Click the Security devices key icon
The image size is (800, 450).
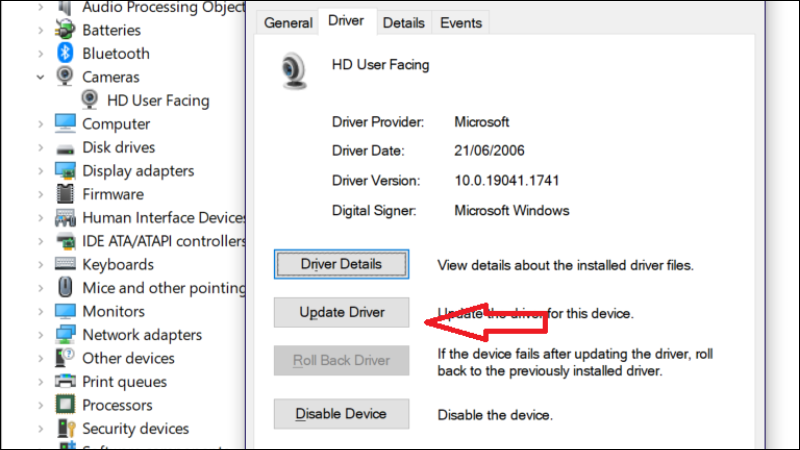tap(66, 428)
